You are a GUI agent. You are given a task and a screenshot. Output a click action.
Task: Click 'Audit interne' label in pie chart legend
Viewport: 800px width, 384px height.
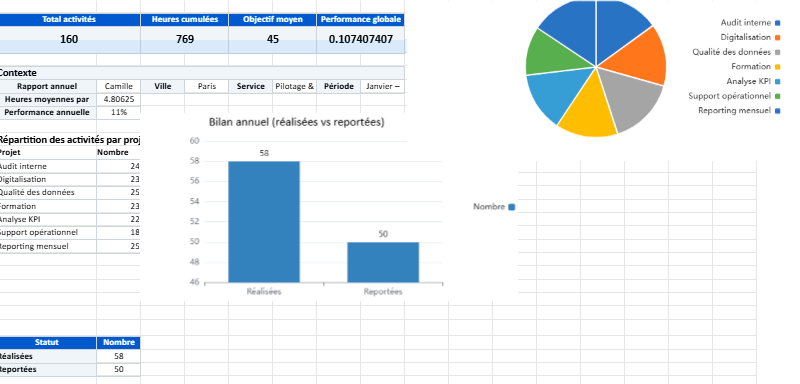click(745, 22)
